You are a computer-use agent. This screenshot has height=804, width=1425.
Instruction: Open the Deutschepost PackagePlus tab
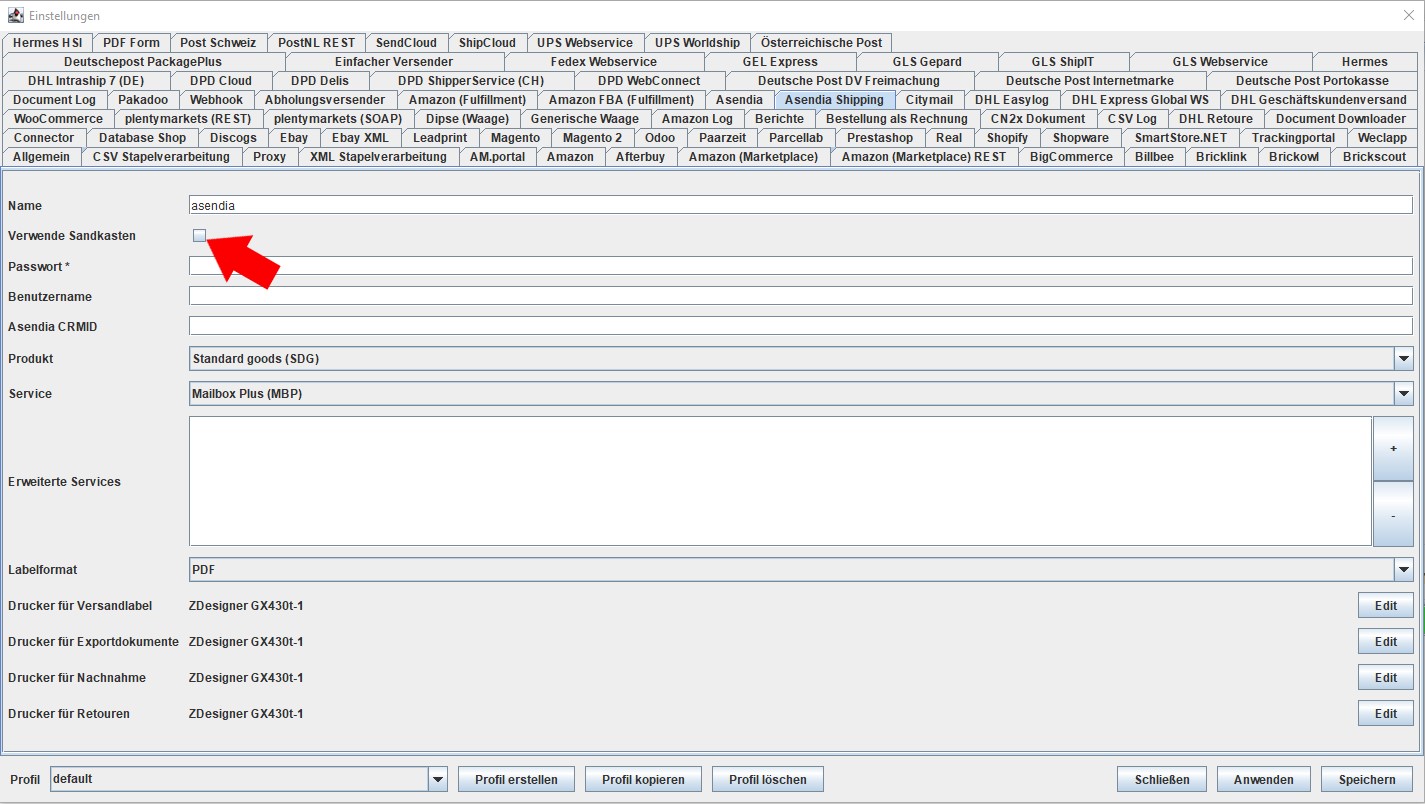[143, 62]
